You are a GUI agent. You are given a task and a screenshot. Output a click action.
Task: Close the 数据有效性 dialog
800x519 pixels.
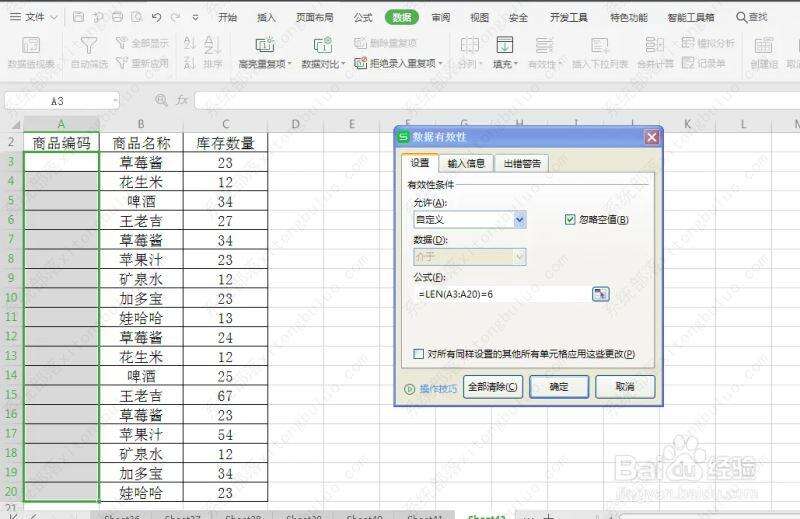click(652, 137)
